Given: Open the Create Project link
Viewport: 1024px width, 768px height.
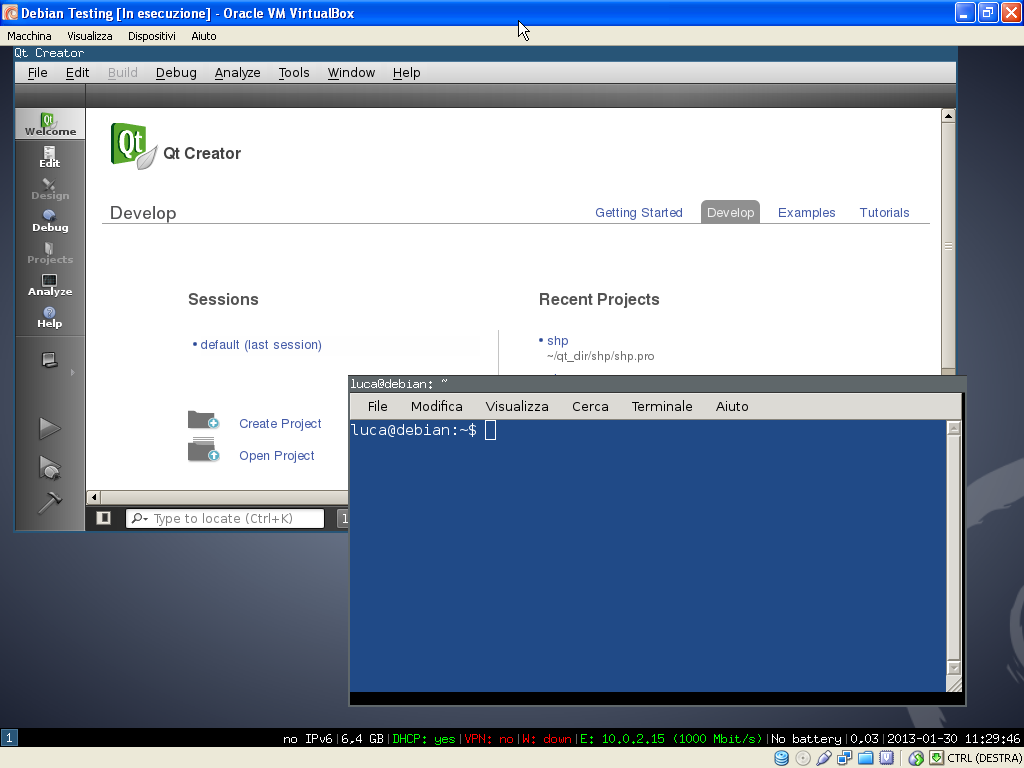Looking at the screenshot, I should [280, 424].
